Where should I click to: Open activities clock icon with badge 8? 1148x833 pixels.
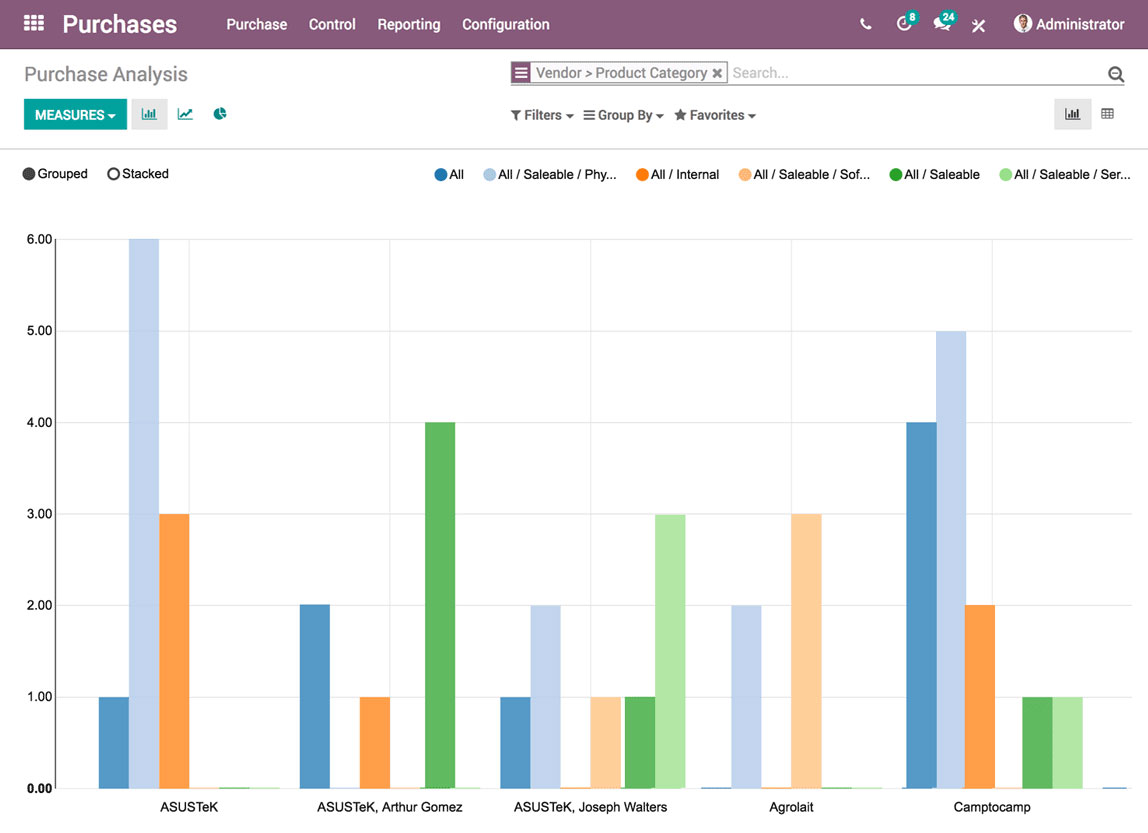click(x=904, y=24)
